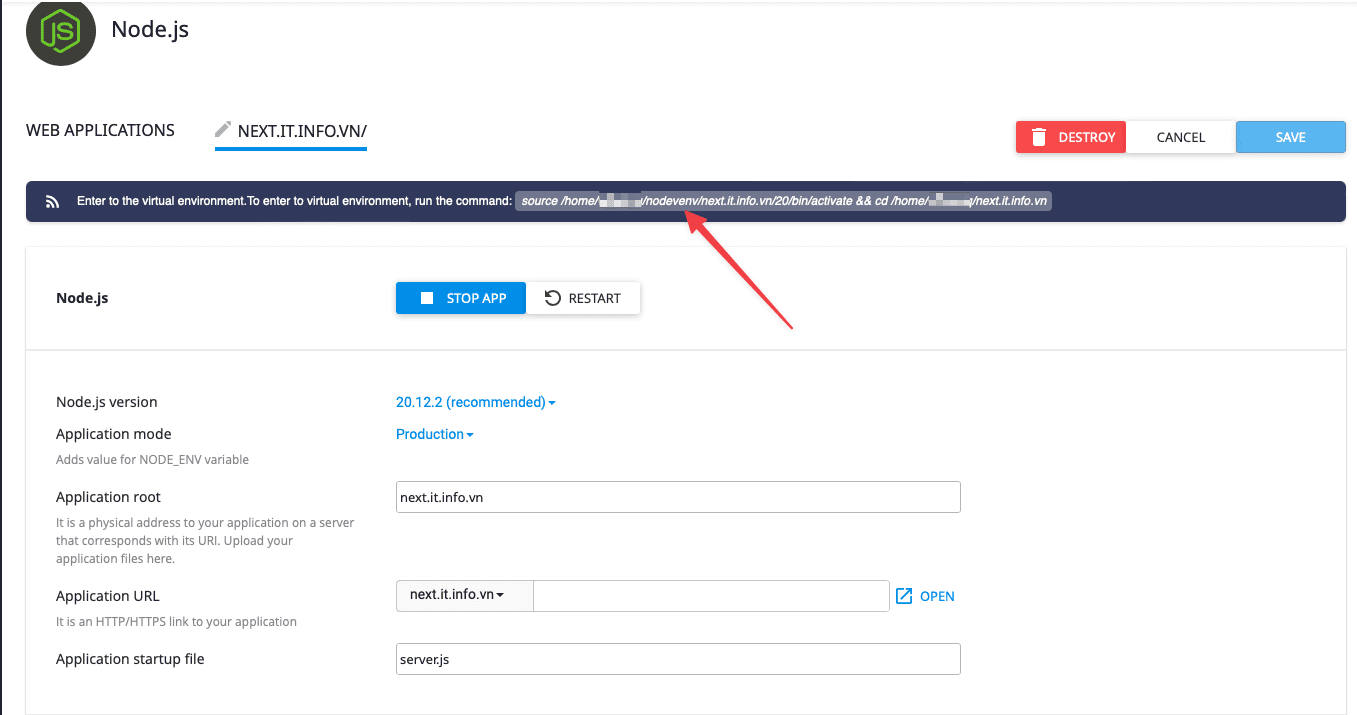Expand the next.it.info.vn domain dropdown
The image size is (1357, 715).
coord(464,595)
